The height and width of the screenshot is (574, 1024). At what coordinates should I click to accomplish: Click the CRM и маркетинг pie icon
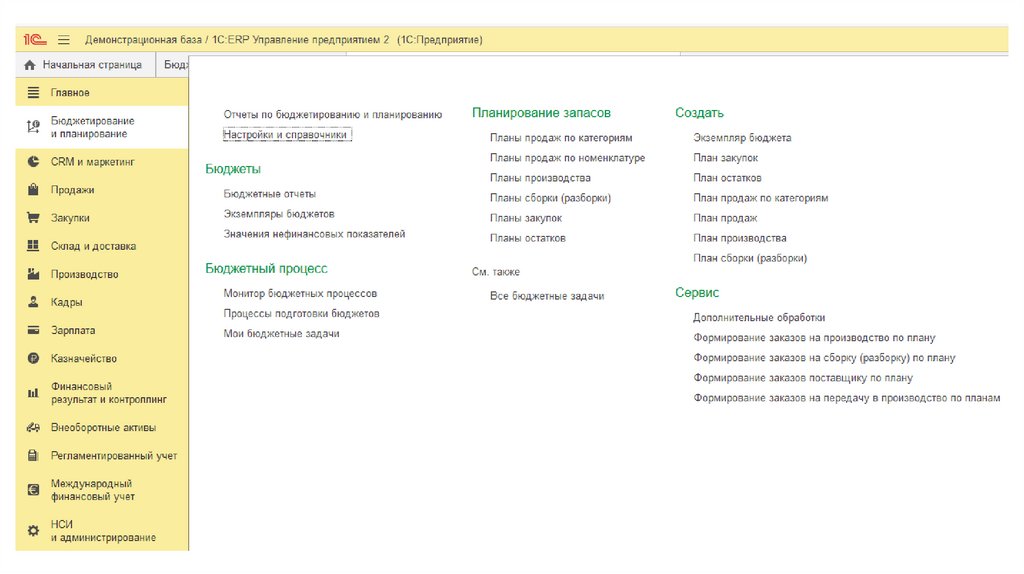33,162
